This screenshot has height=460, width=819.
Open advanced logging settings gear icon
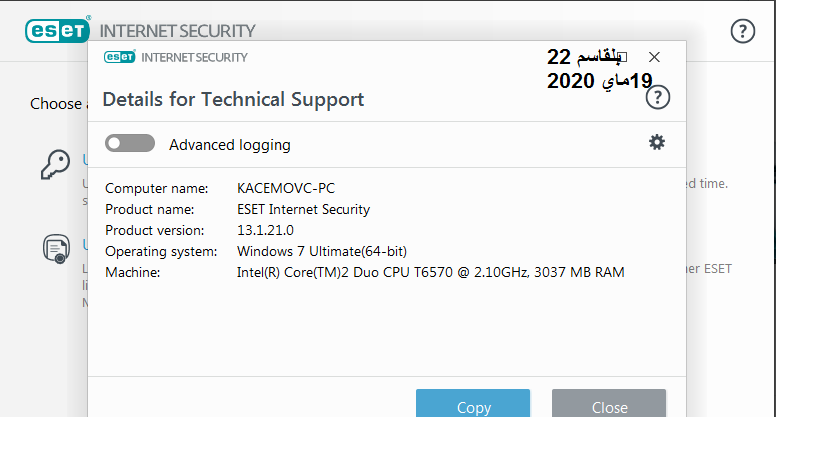point(657,142)
